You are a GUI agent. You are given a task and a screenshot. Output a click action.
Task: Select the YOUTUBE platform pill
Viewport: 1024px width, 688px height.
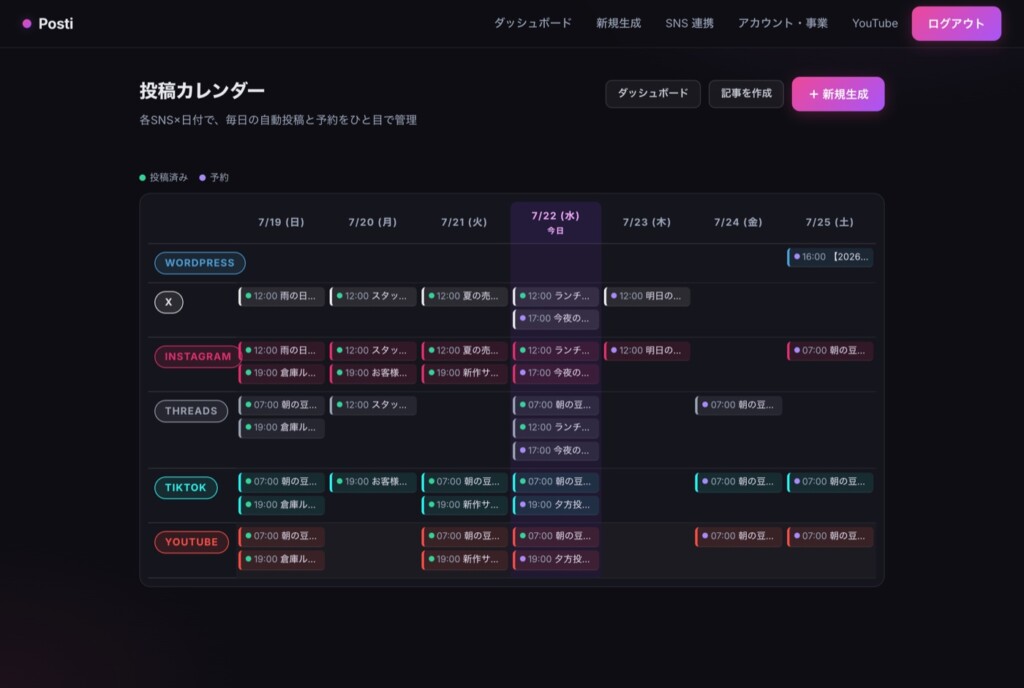(x=191, y=542)
